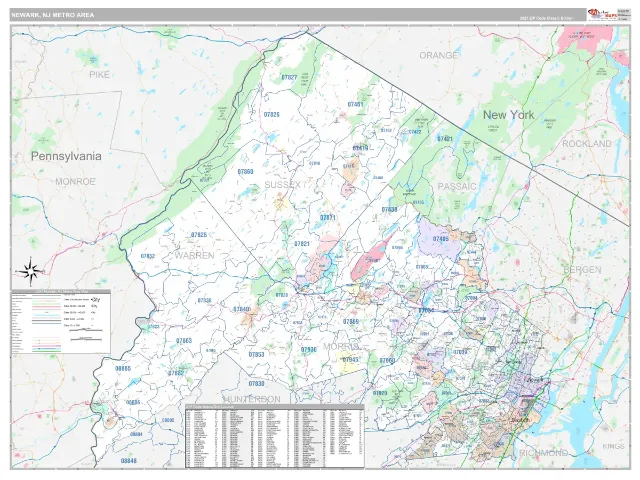
Task: Click the 'HUNTERDON' county label
Action: pos(252,399)
